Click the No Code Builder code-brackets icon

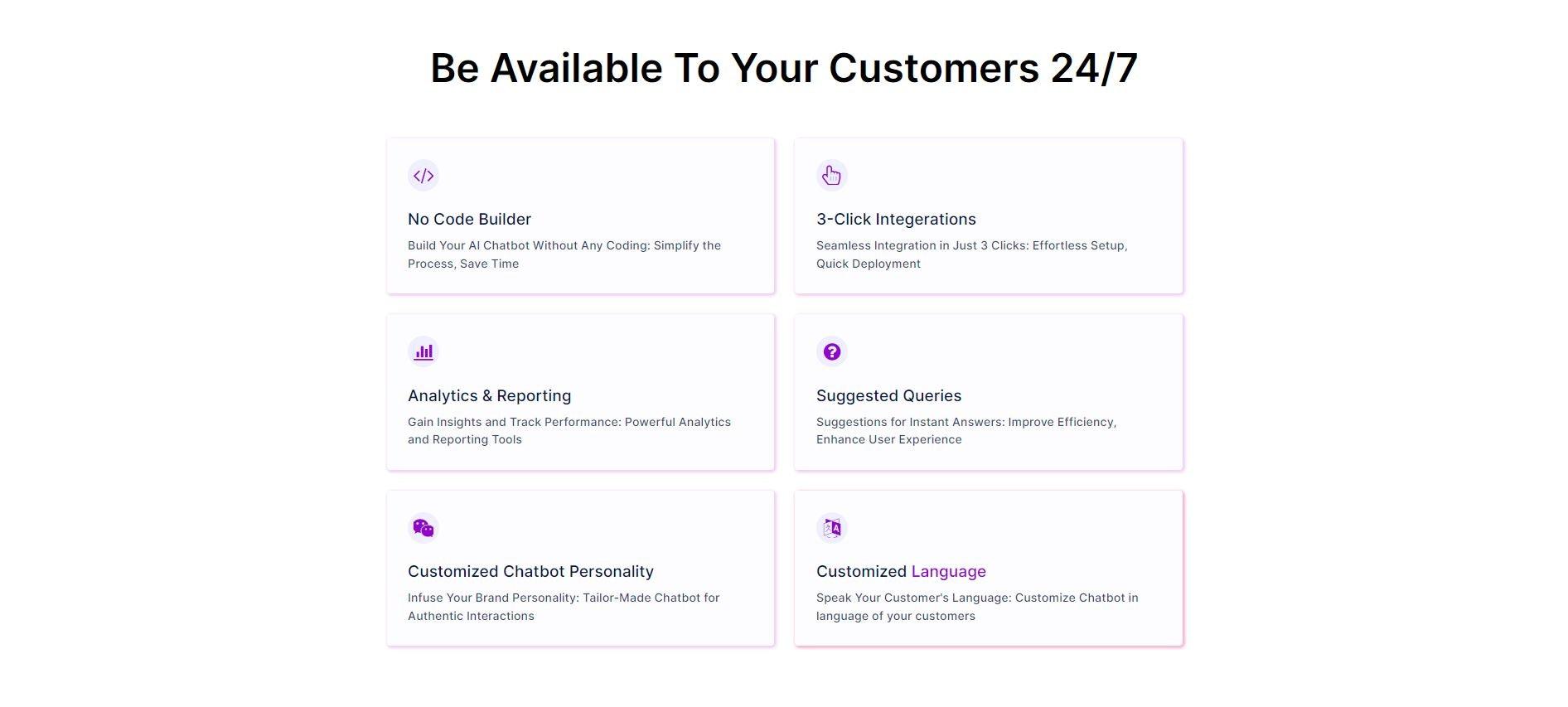423,176
